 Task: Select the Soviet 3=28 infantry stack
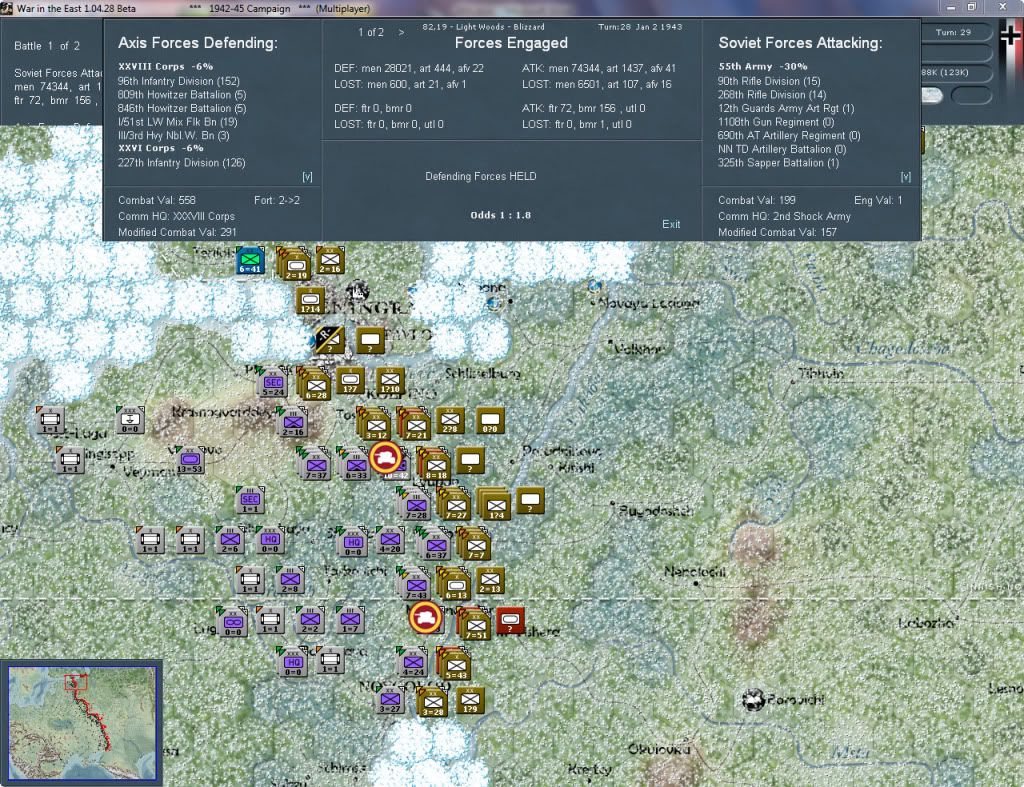click(x=431, y=702)
